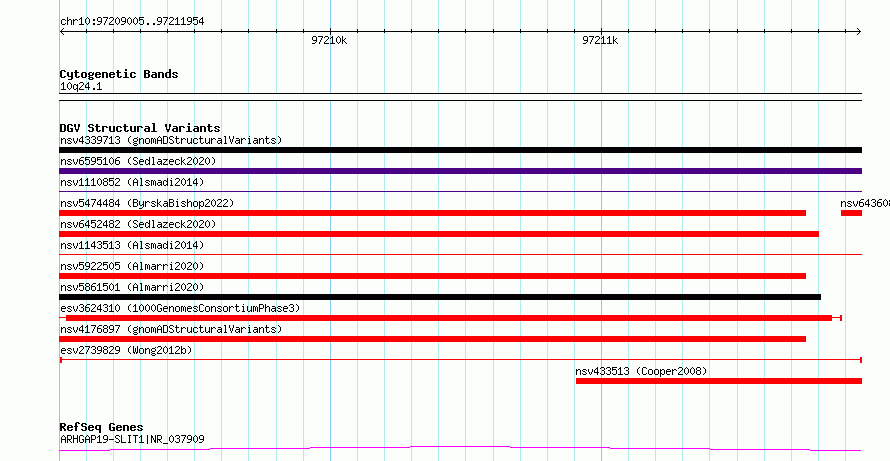Click the red bar of nsv4176897

(433, 339)
